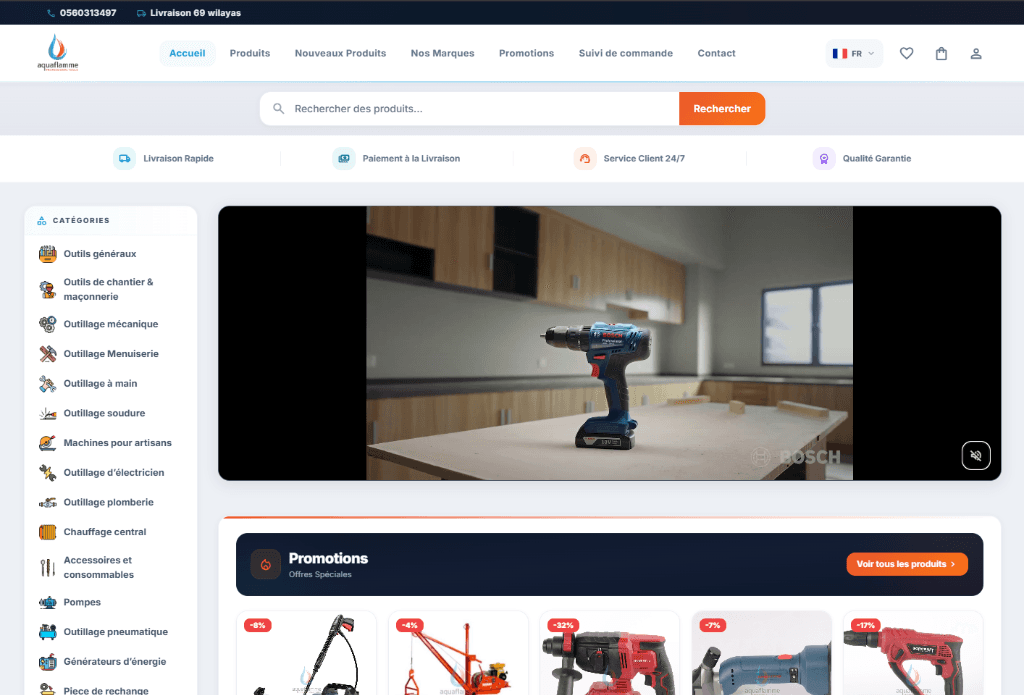Screen dimensions: 1024x695
Task: Select Outillage soudure category
Action: pos(104,413)
